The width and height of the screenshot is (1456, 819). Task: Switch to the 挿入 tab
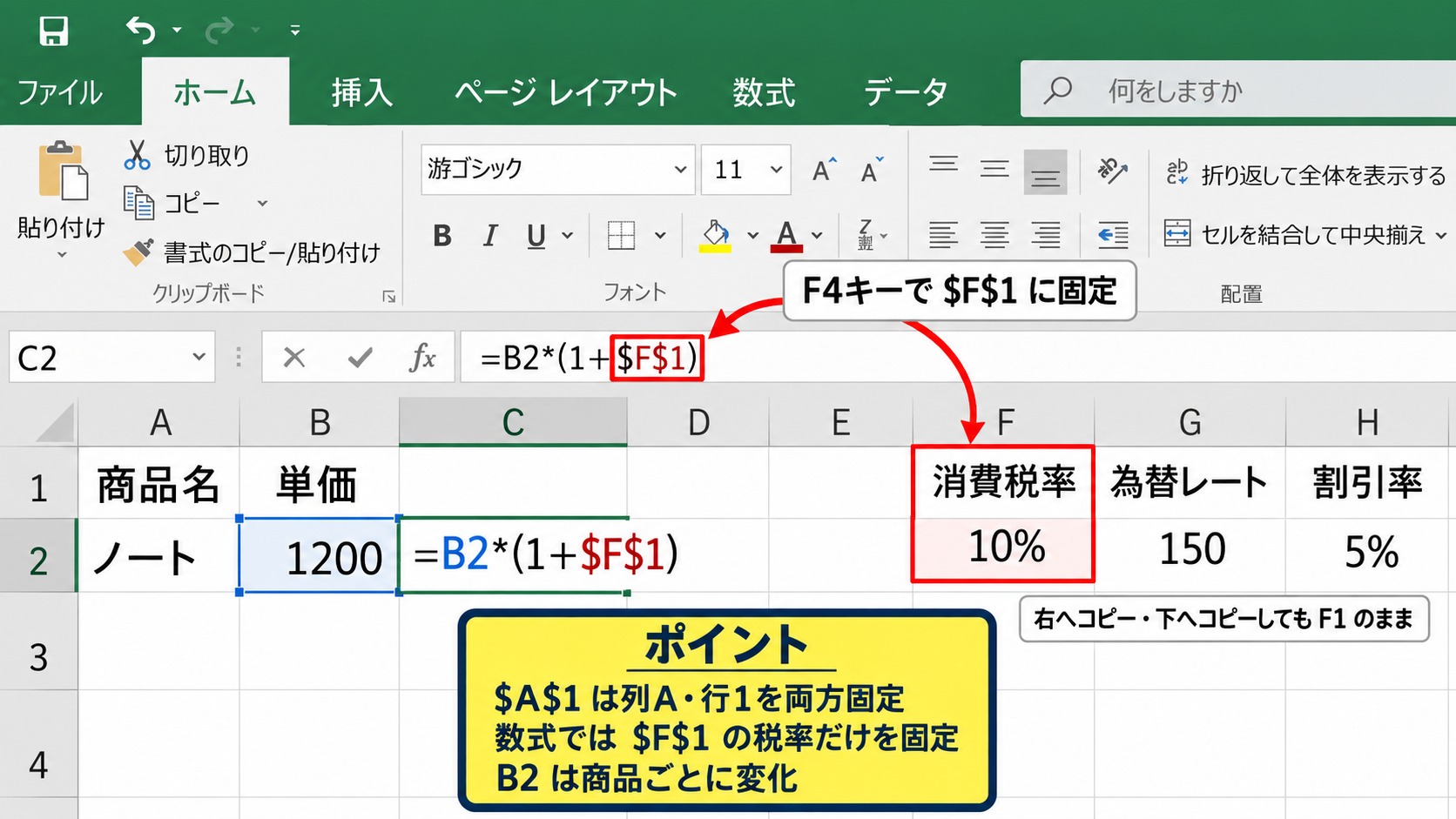[361, 92]
